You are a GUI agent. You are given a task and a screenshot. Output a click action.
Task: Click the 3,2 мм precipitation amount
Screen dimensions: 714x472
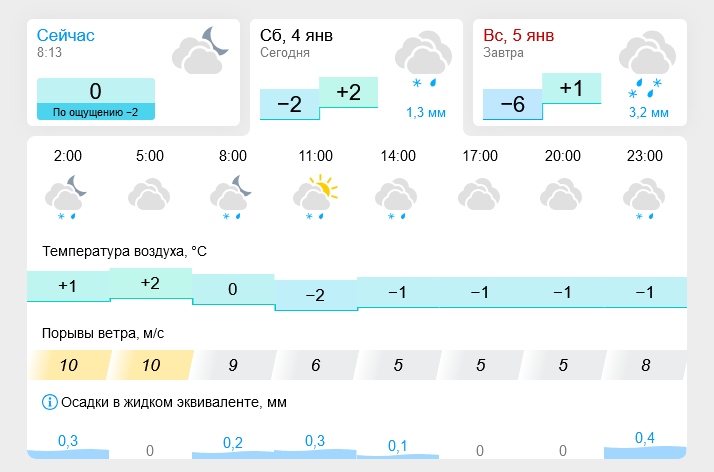click(x=649, y=112)
